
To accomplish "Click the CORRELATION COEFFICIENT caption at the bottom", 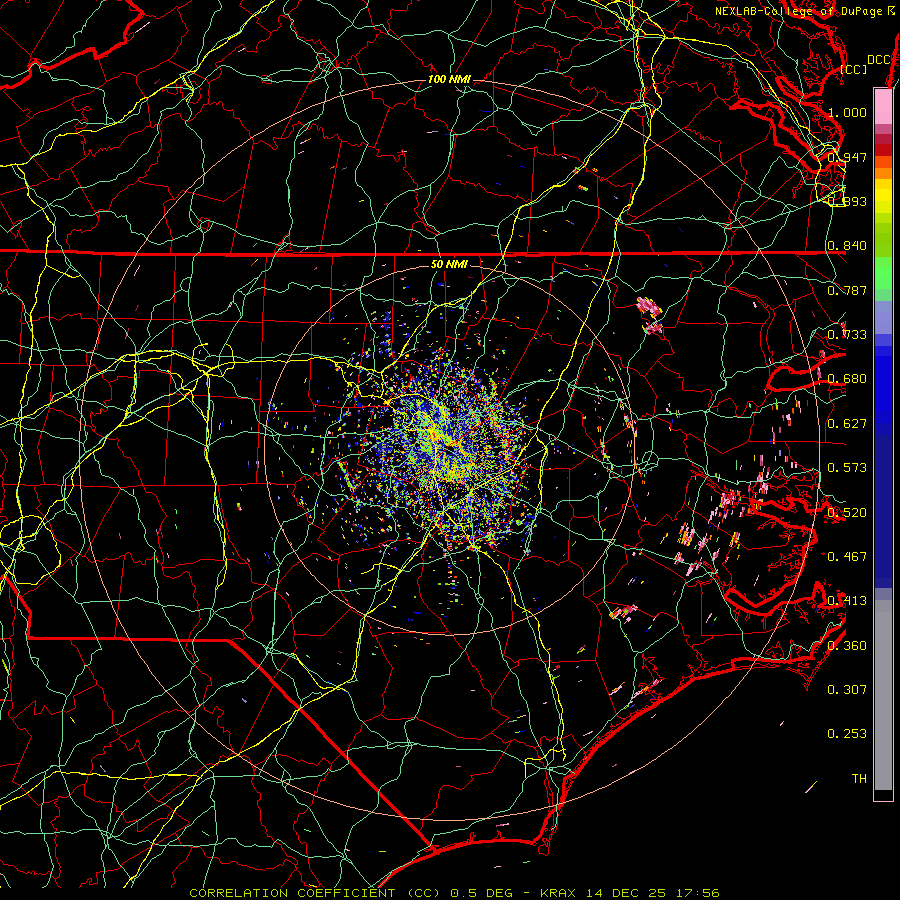I will click(454, 893).
